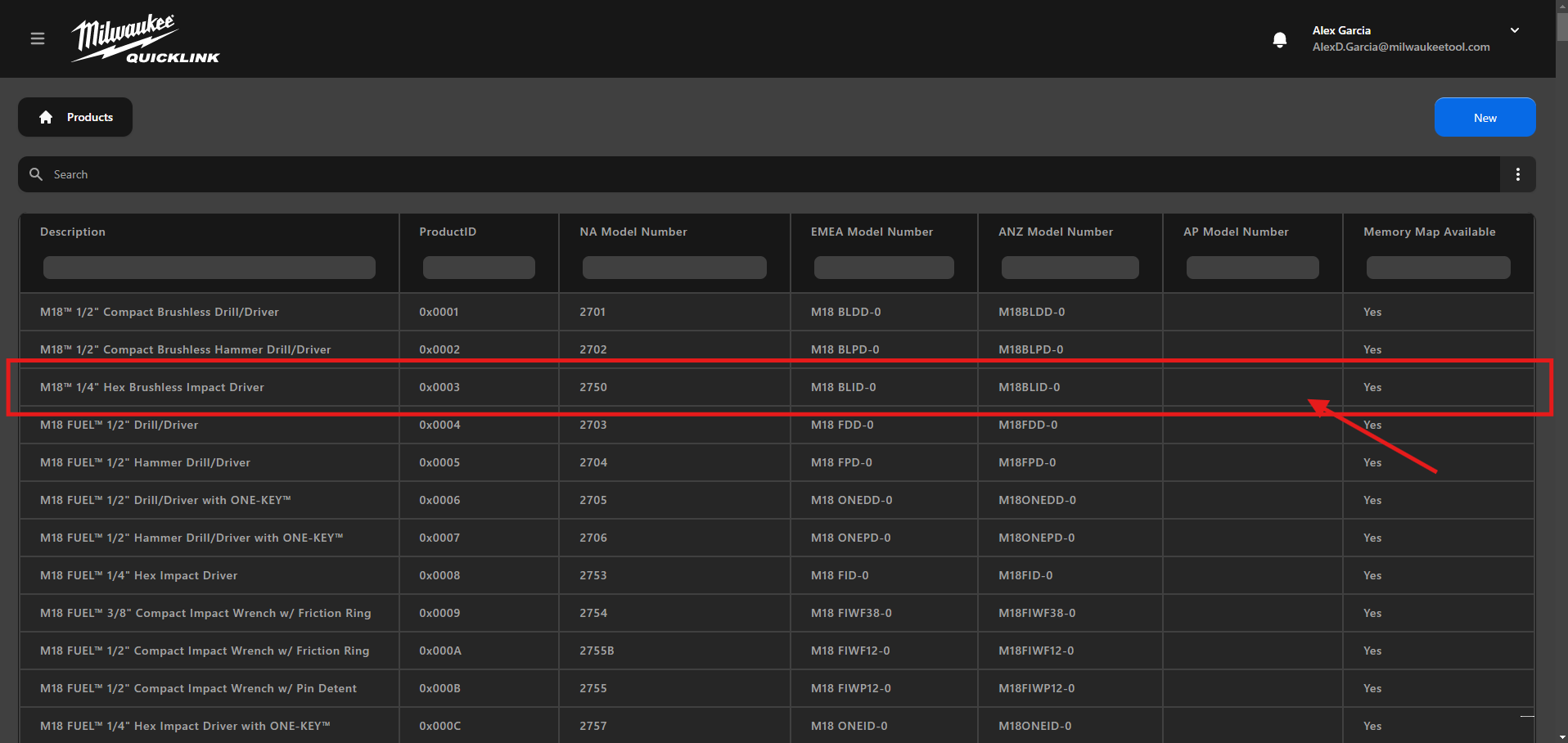Click the ANZ Model Number filter field

point(1070,268)
